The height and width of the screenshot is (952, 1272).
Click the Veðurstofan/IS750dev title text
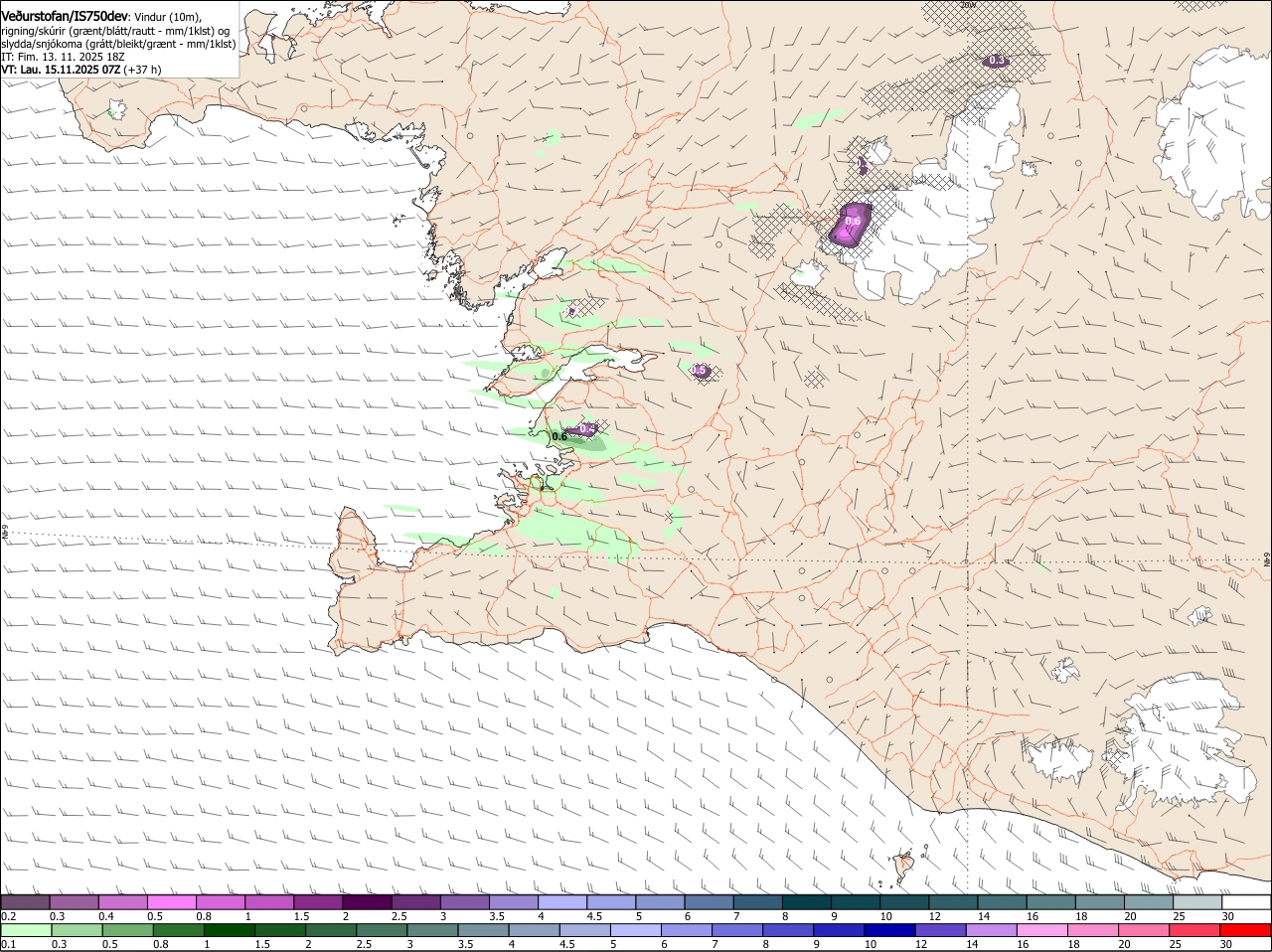pyautogui.click(x=65, y=16)
